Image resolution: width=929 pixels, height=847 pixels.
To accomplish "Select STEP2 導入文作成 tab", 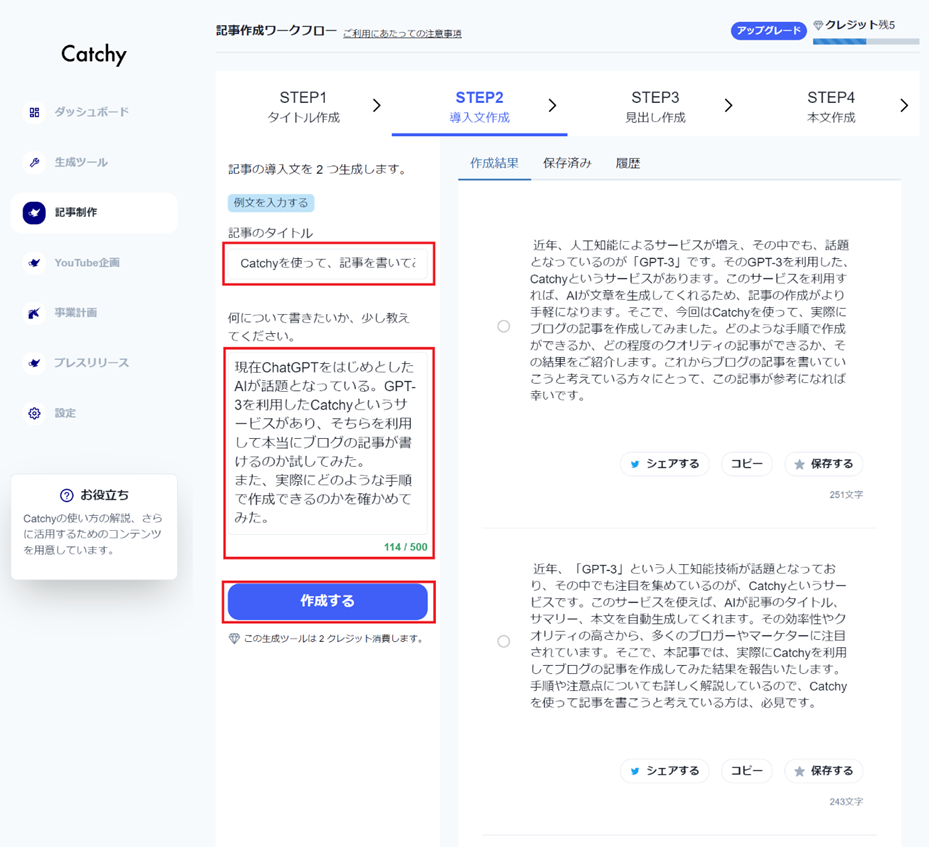I will coord(479,107).
